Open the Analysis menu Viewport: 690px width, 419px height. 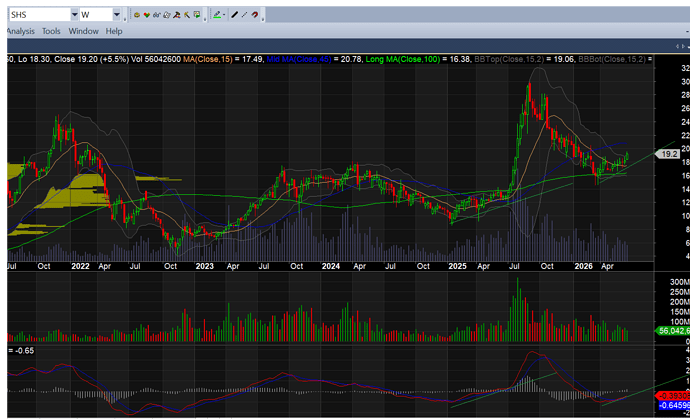[x=21, y=31]
